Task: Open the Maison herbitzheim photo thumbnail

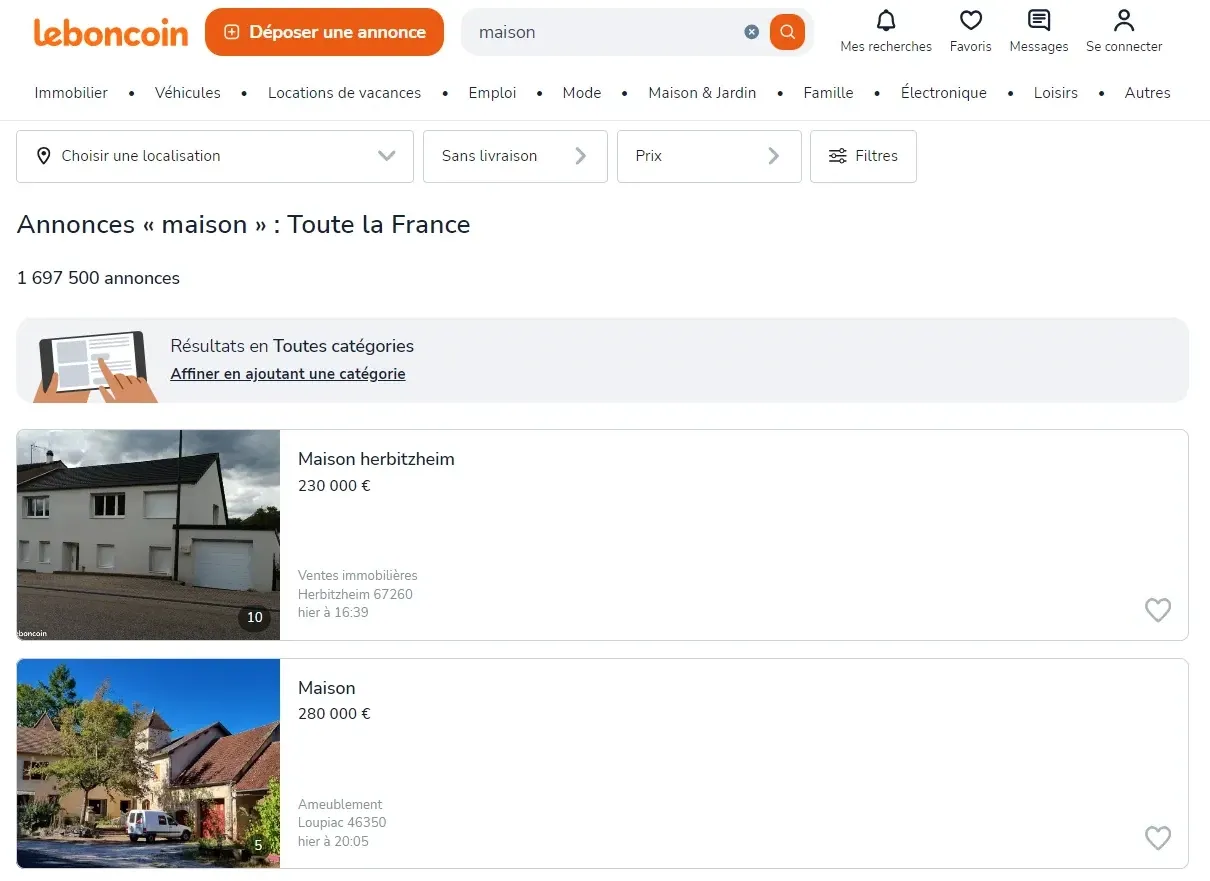Action: pos(148,535)
